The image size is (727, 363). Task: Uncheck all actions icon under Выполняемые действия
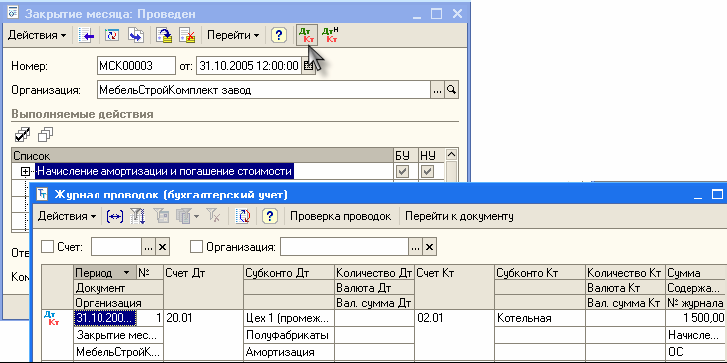point(45,135)
